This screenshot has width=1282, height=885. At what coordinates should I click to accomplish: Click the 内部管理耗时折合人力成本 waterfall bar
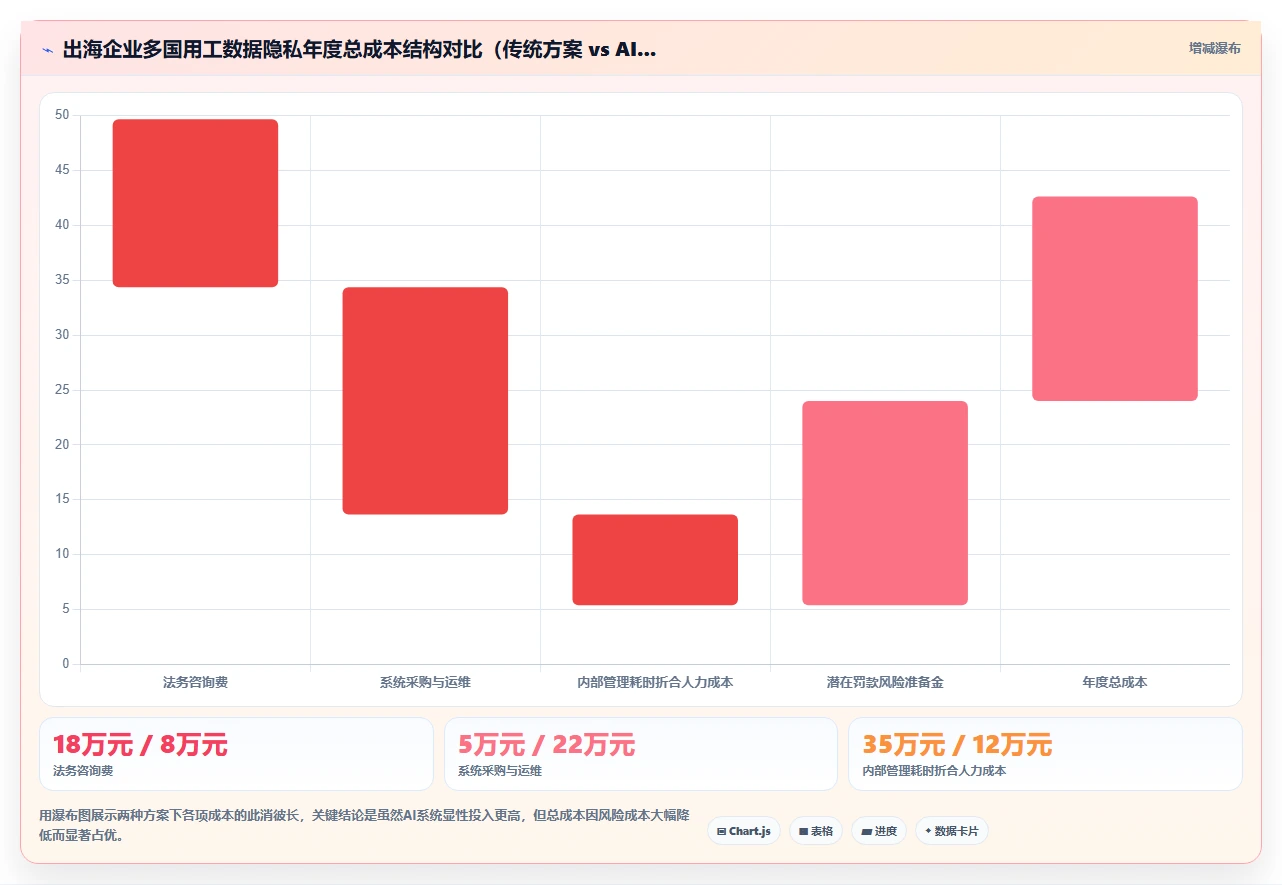[x=655, y=560]
